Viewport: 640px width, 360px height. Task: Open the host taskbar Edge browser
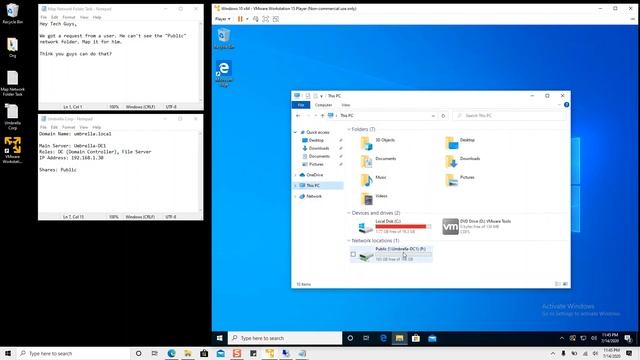pos(171,353)
